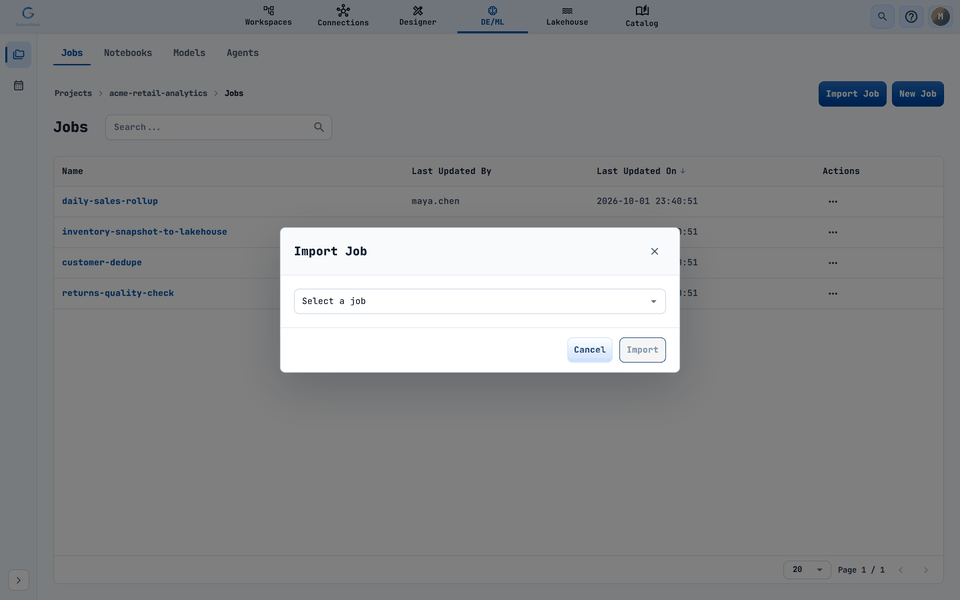Open the Select a job dropdown
This screenshot has height=600, width=960.
pos(479,301)
